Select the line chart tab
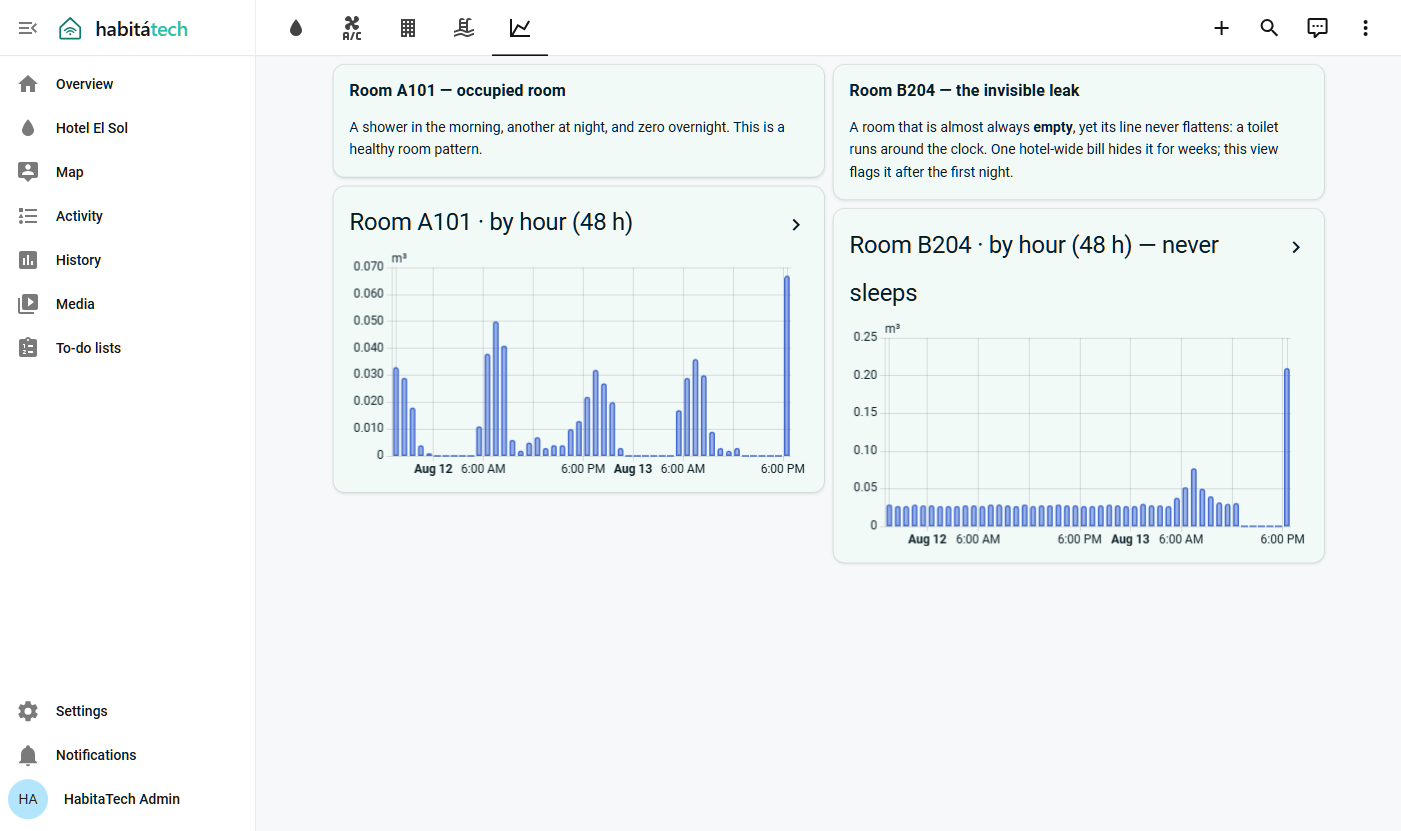Image resolution: width=1401 pixels, height=831 pixels. coord(520,28)
